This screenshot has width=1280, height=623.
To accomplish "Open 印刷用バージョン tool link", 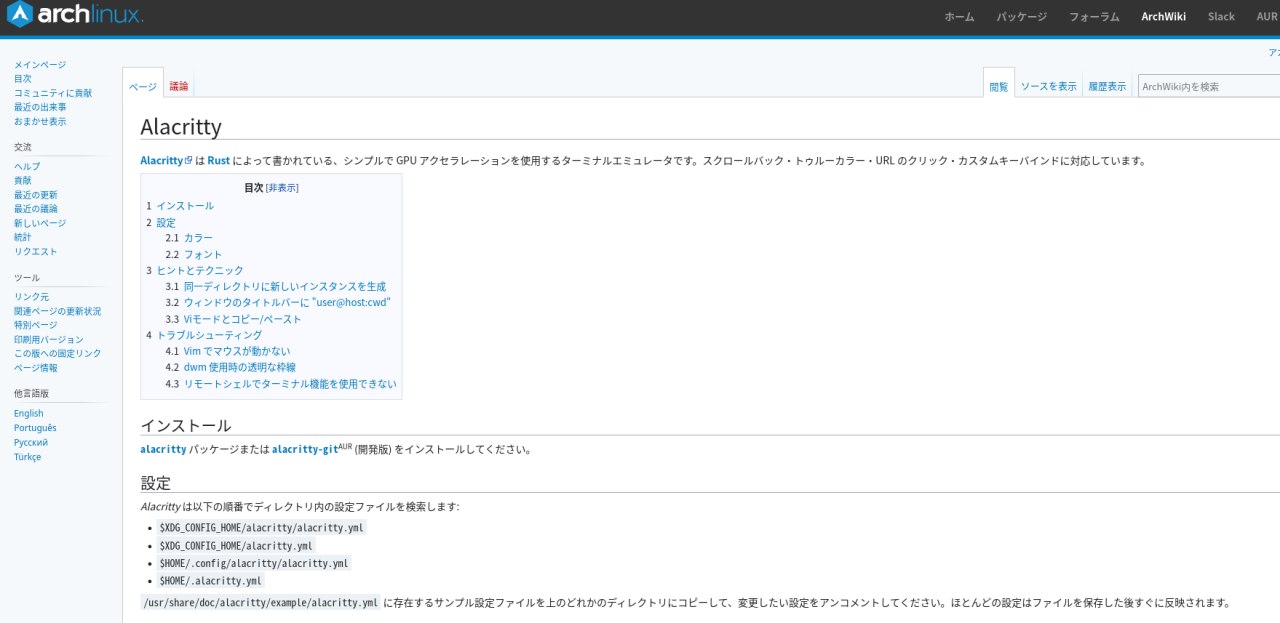I will [49, 339].
